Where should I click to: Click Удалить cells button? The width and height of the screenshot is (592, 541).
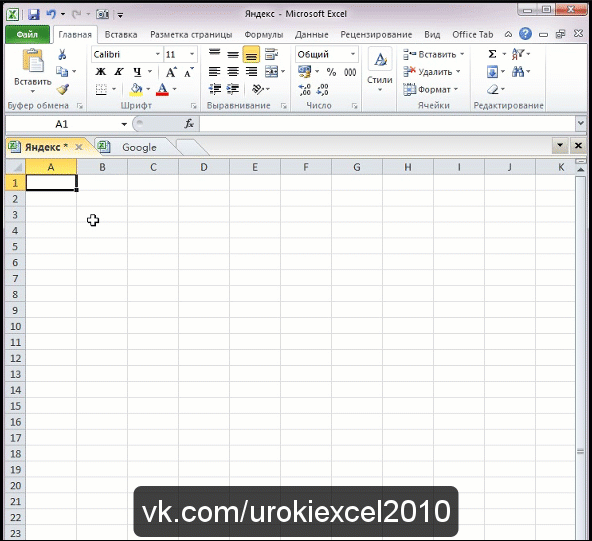[x=432, y=72]
